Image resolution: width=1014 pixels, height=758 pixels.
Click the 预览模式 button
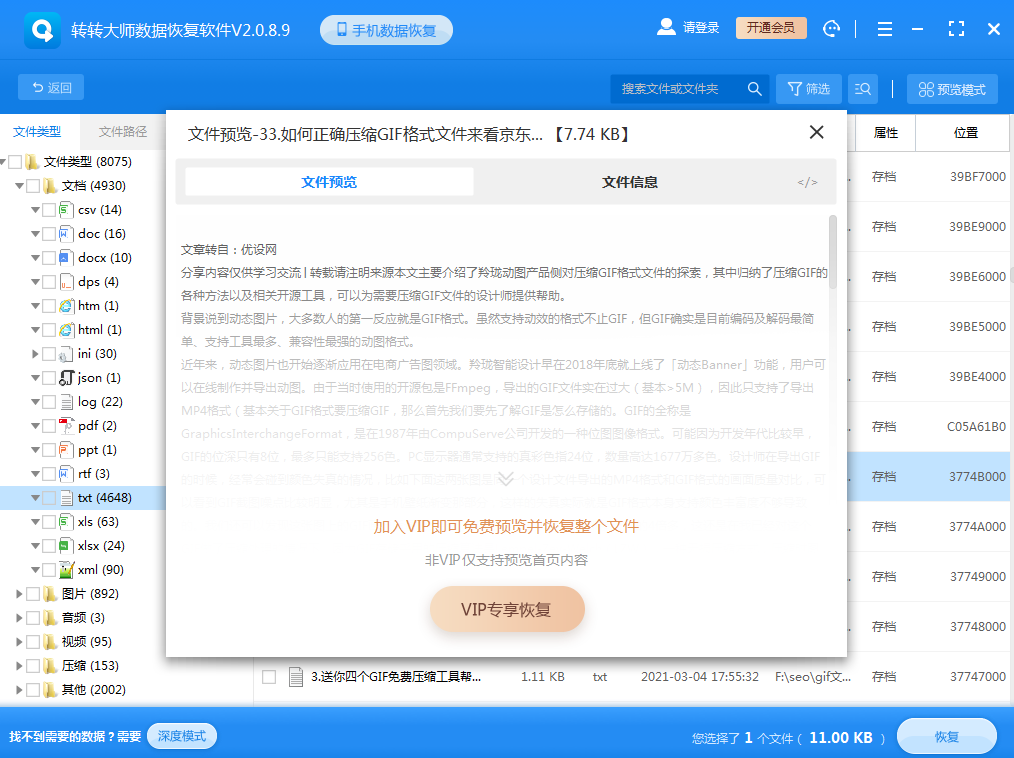coord(952,89)
